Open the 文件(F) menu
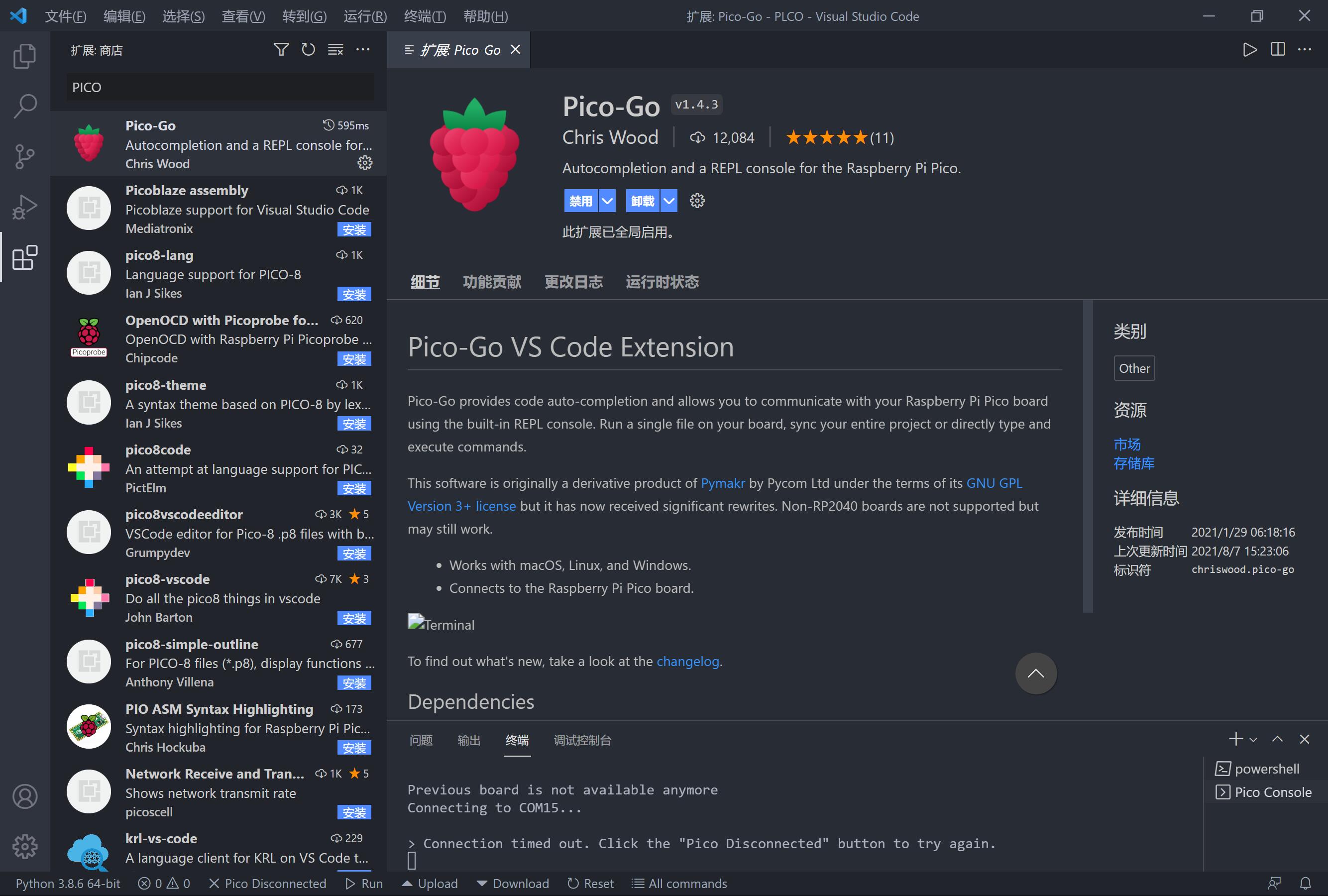 pyautogui.click(x=65, y=16)
